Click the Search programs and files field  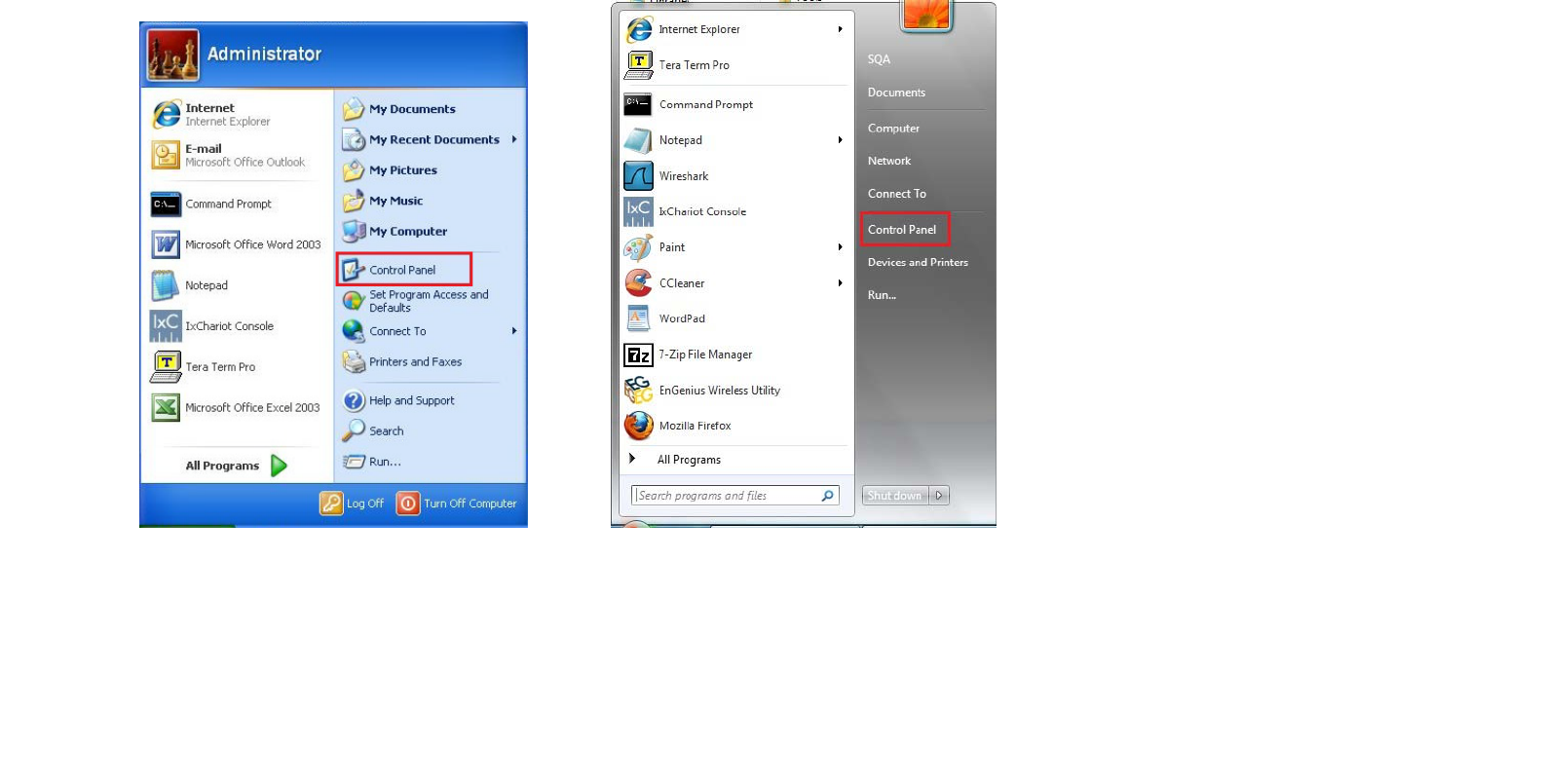pyautogui.click(x=735, y=496)
